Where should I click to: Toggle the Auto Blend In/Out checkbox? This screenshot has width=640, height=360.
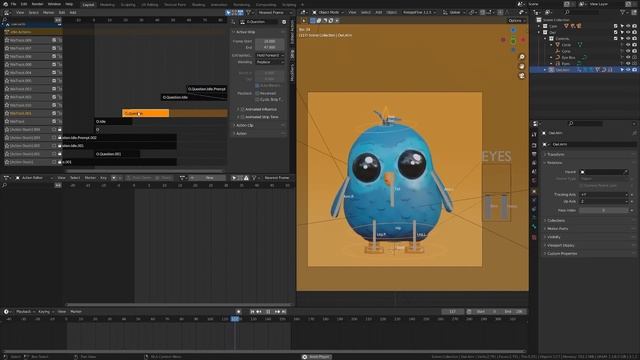coord(257,86)
